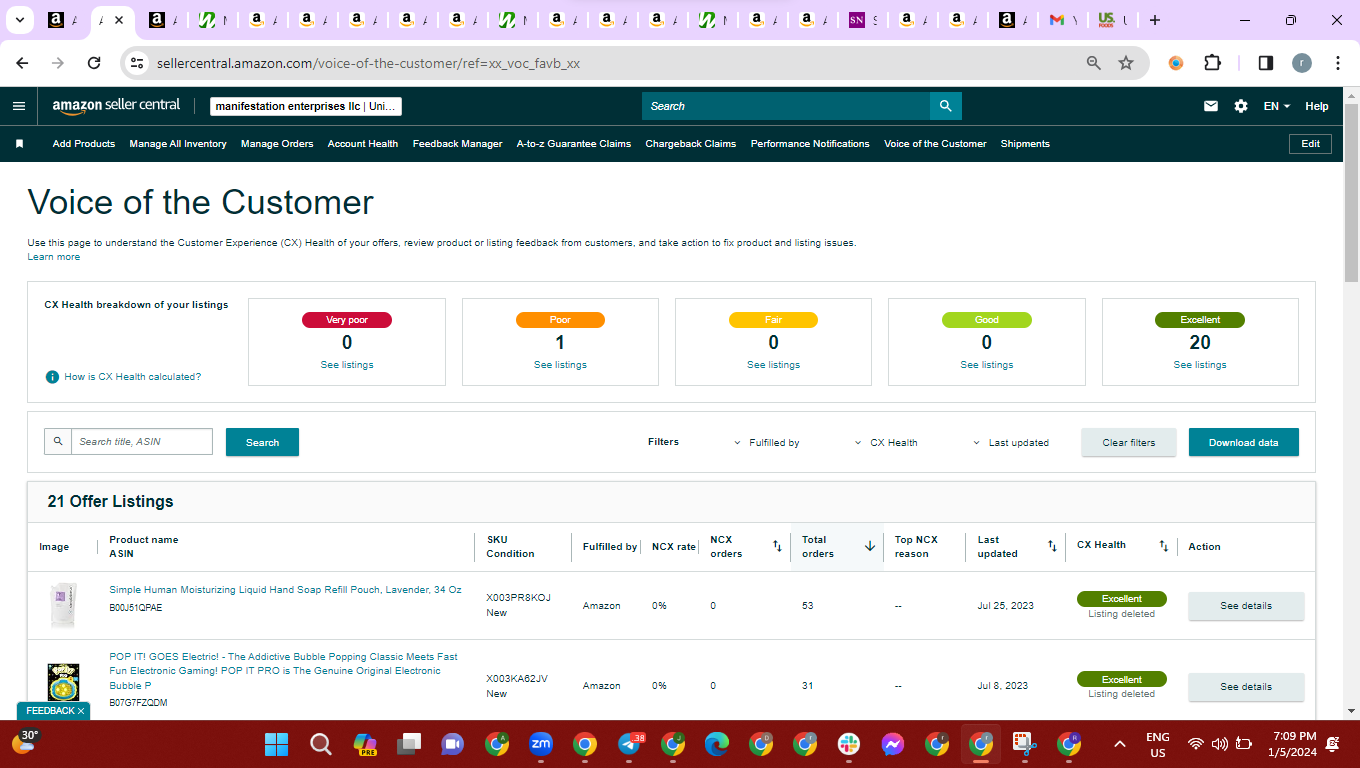
Task: Click Edit in the navigation bar
Action: [1311, 144]
